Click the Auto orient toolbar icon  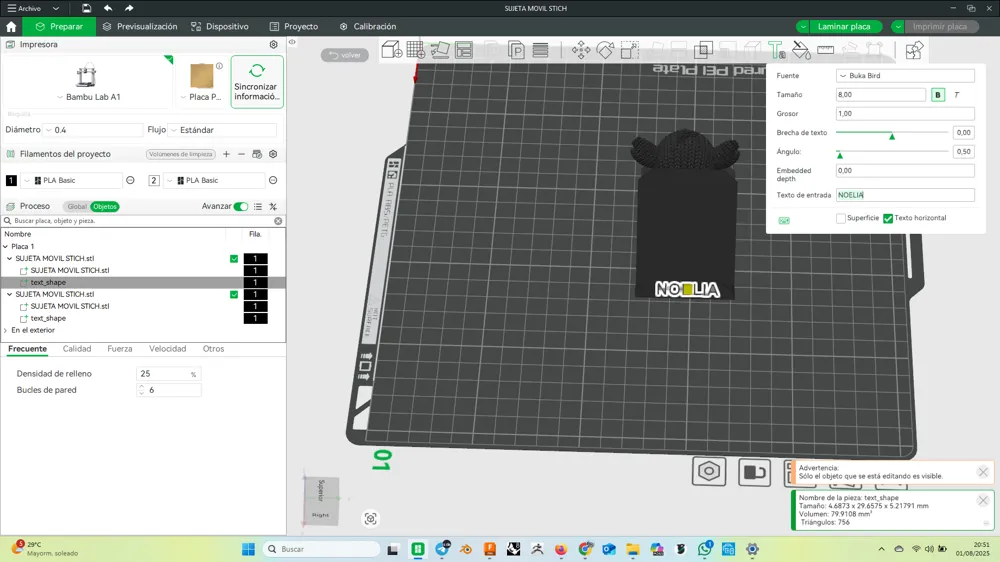[x=440, y=50]
